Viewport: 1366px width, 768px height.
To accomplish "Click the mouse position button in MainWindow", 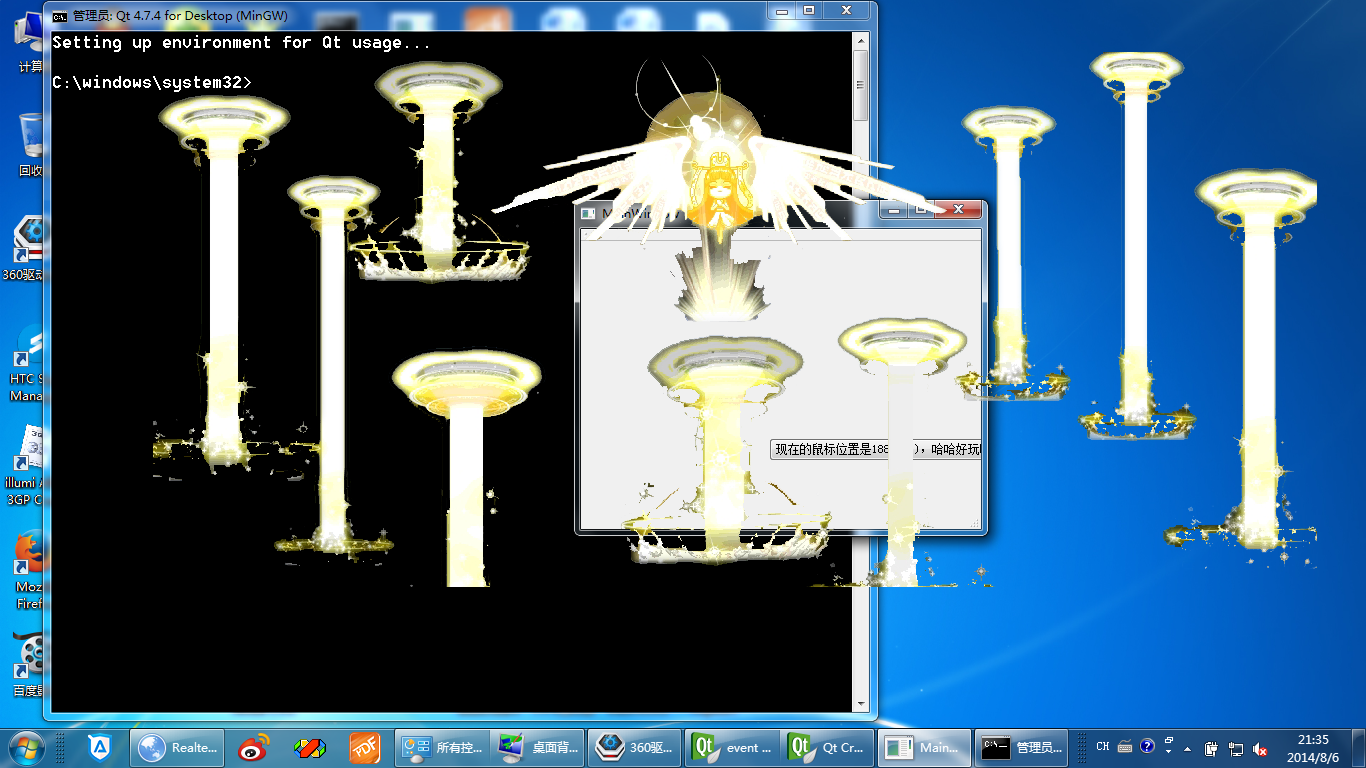I will pos(876,450).
